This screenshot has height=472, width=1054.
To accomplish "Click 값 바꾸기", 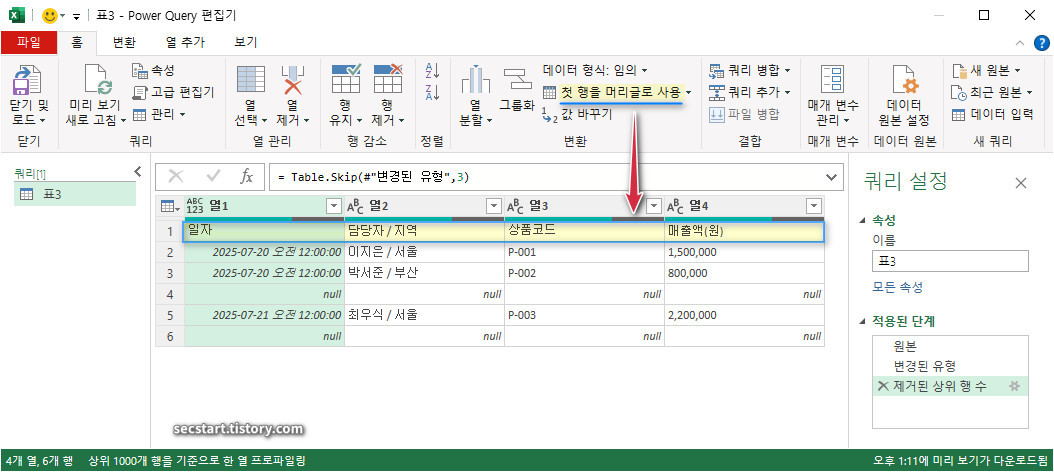I will 577,114.
